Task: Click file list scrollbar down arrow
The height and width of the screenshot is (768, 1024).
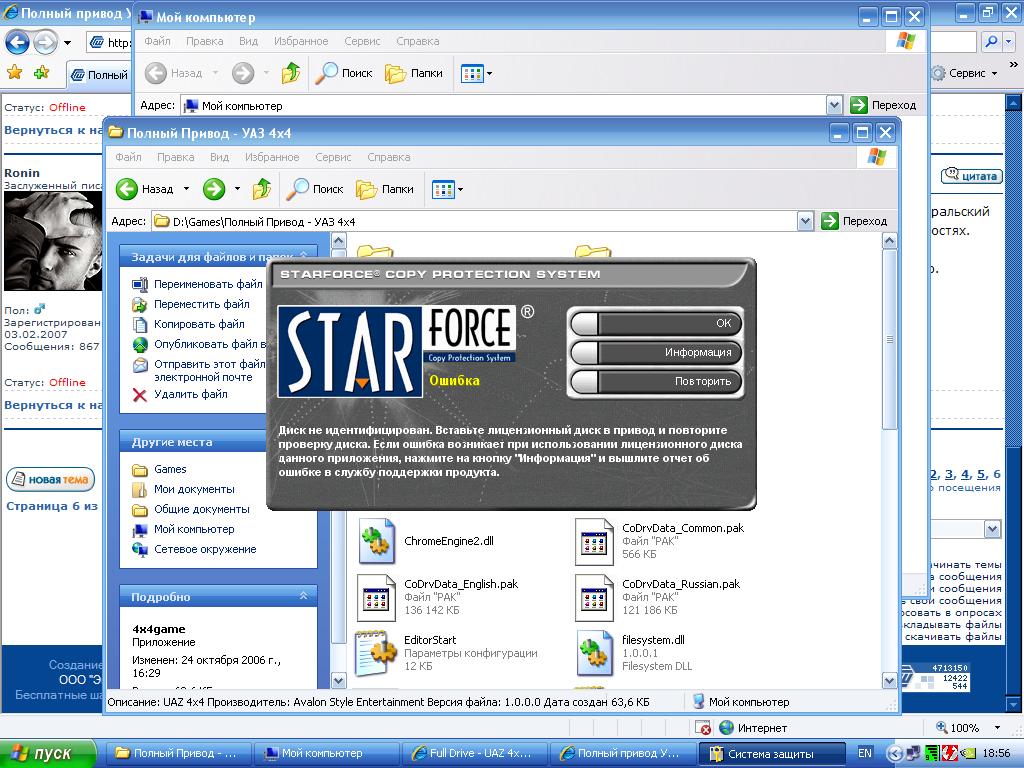Action: click(889, 680)
